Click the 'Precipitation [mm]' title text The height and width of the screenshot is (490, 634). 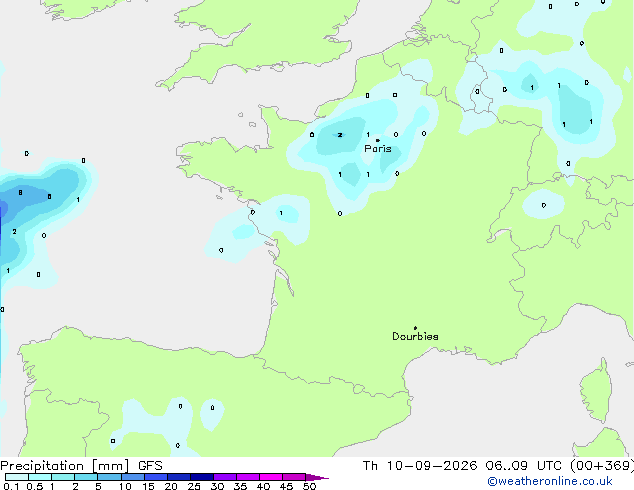point(65,466)
